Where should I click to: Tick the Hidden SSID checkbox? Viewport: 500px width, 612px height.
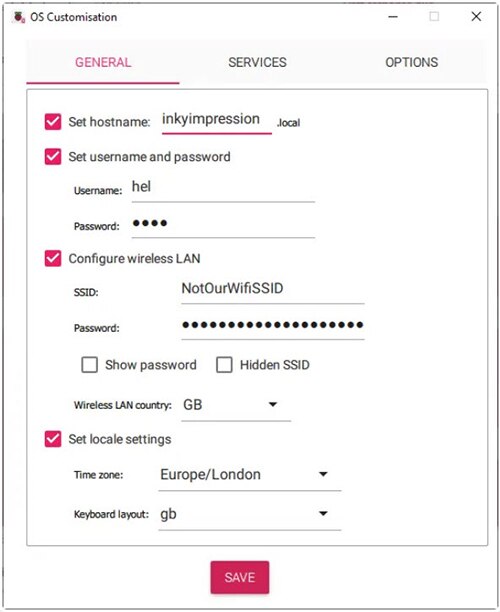pos(224,365)
